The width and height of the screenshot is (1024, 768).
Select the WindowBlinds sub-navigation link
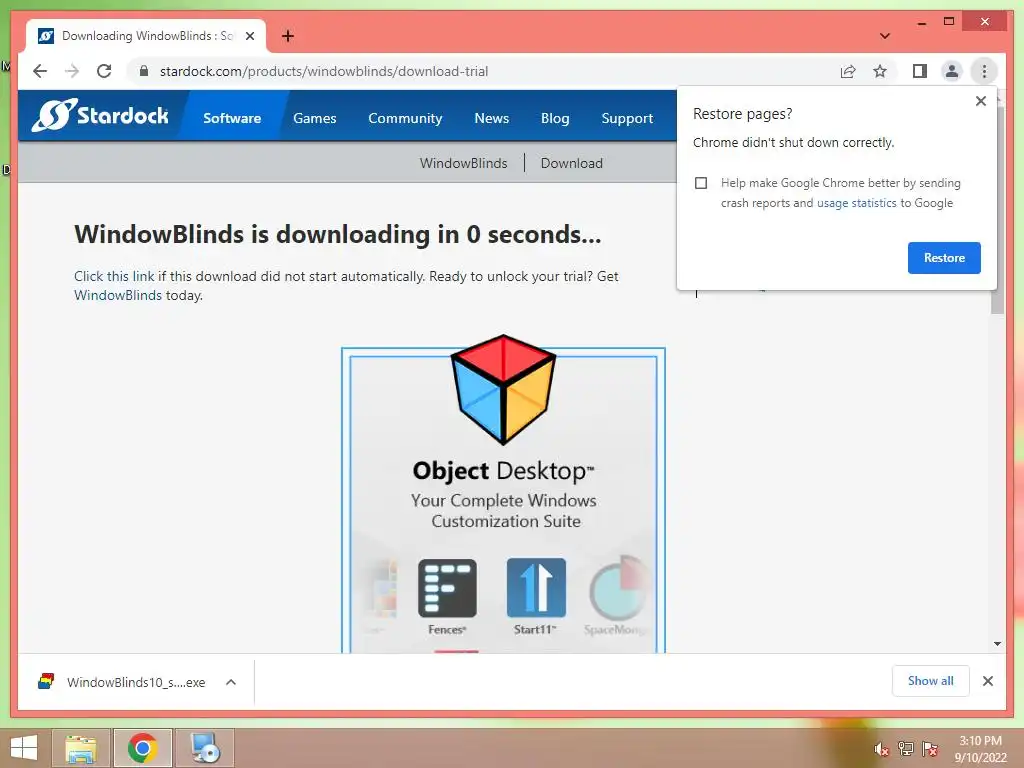464,163
